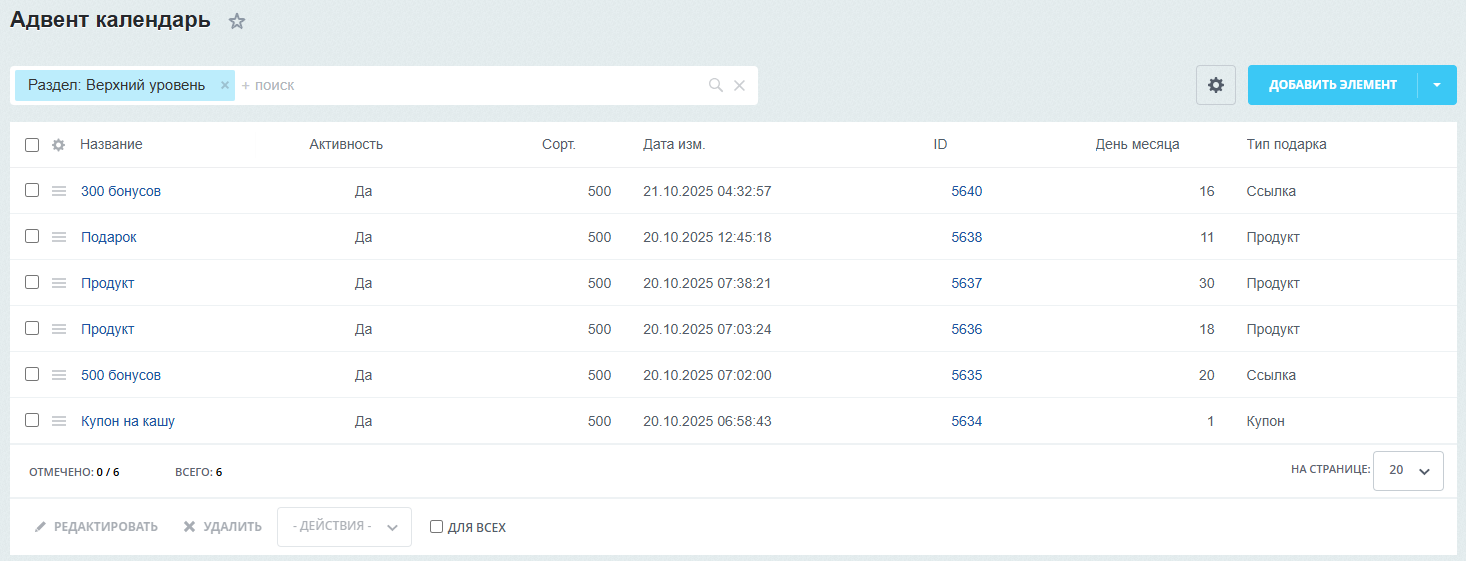
Task: Clear the search field with X icon
Action: point(739,86)
